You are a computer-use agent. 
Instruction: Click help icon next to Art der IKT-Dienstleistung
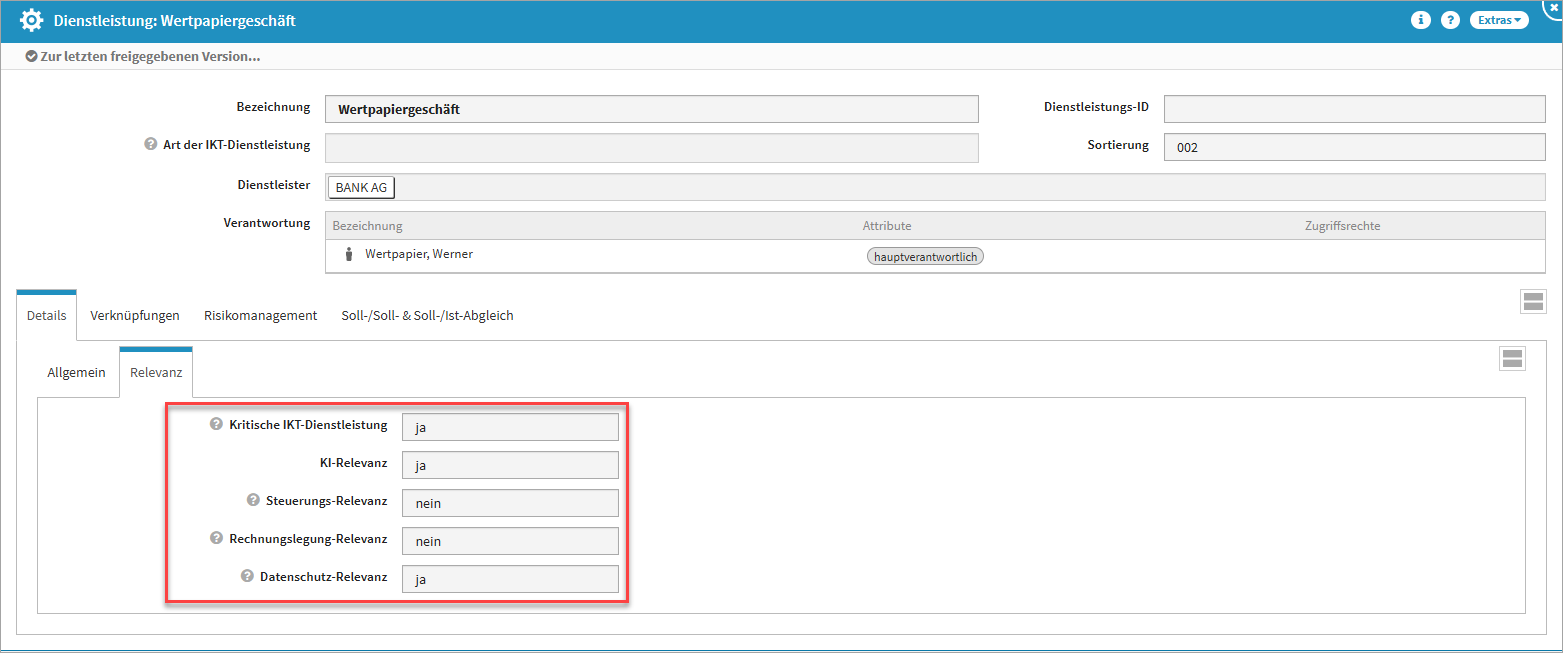tap(152, 145)
